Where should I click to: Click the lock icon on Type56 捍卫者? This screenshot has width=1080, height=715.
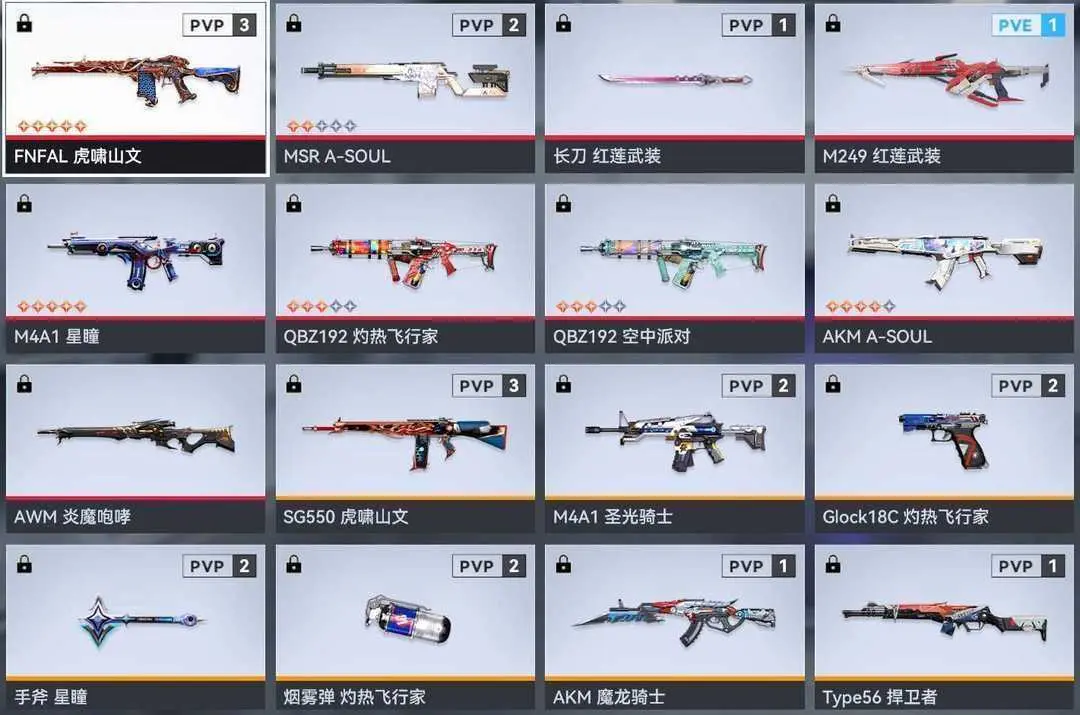pos(833,564)
